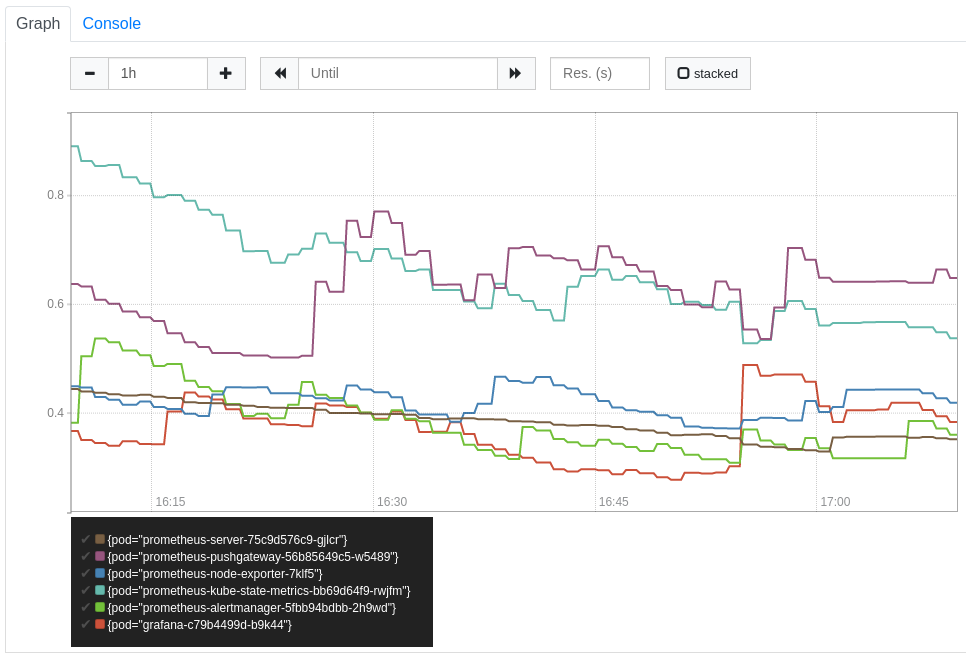Toggle checkmark for grafana series

pyautogui.click(x=85, y=624)
